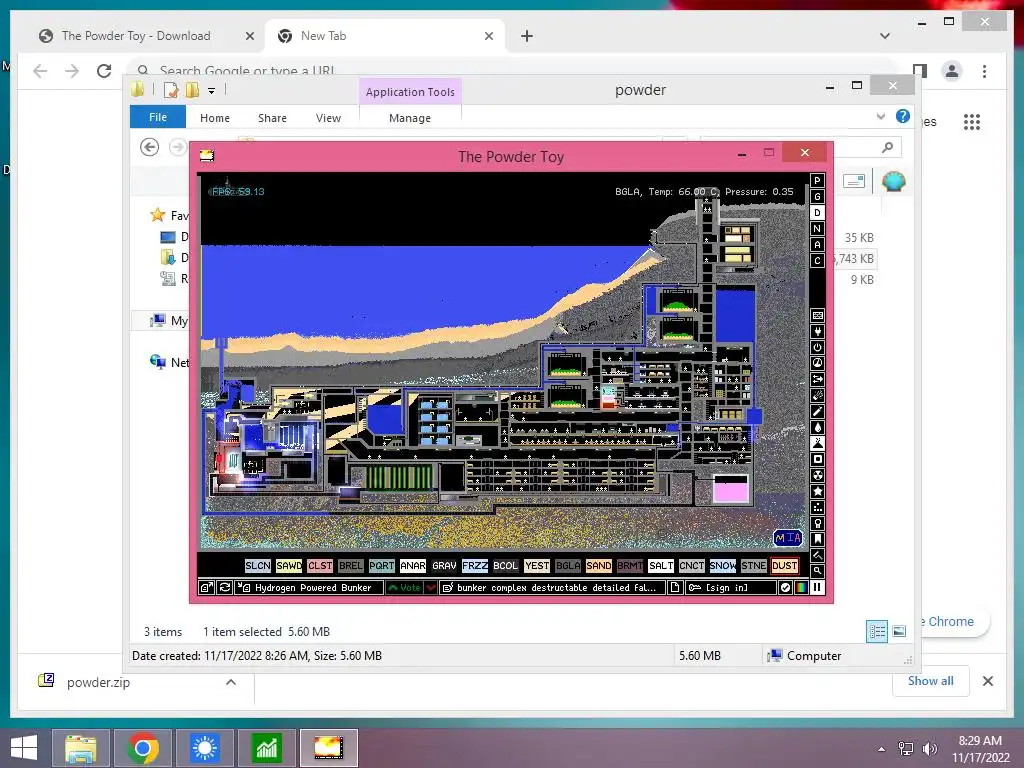Open the rainbow render options icon
Image resolution: width=1024 pixels, height=768 pixels.
801,588
